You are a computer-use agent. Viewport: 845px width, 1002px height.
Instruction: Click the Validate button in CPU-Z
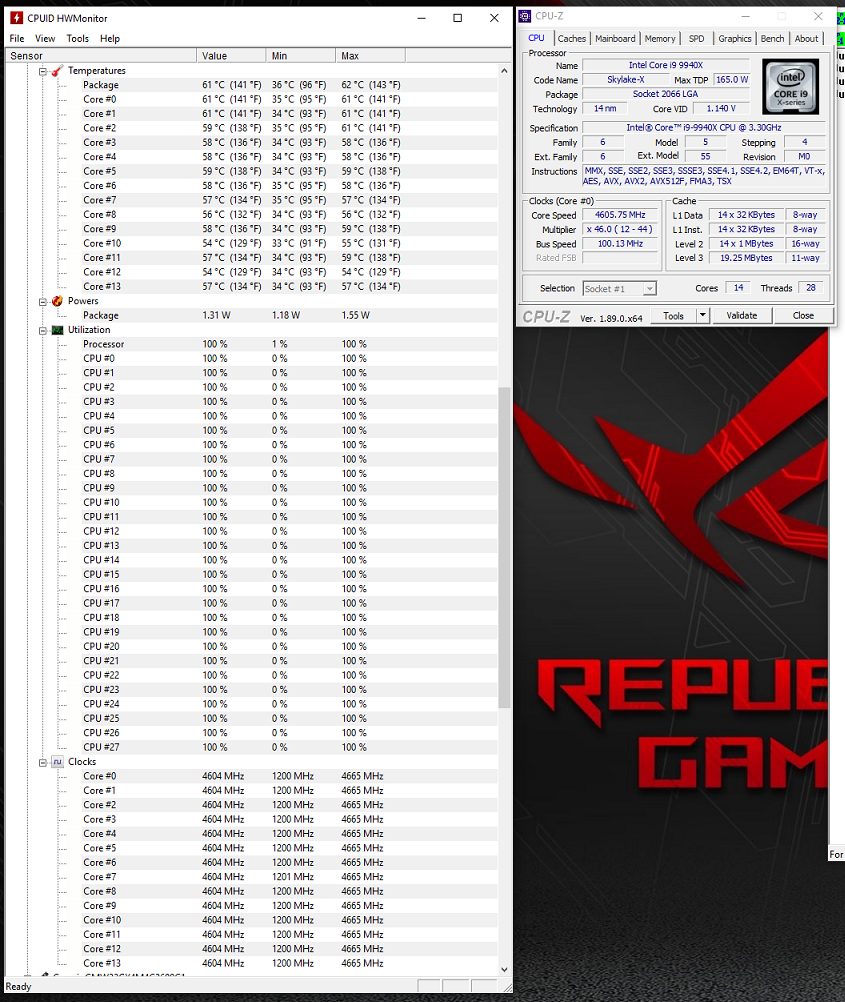[741, 315]
